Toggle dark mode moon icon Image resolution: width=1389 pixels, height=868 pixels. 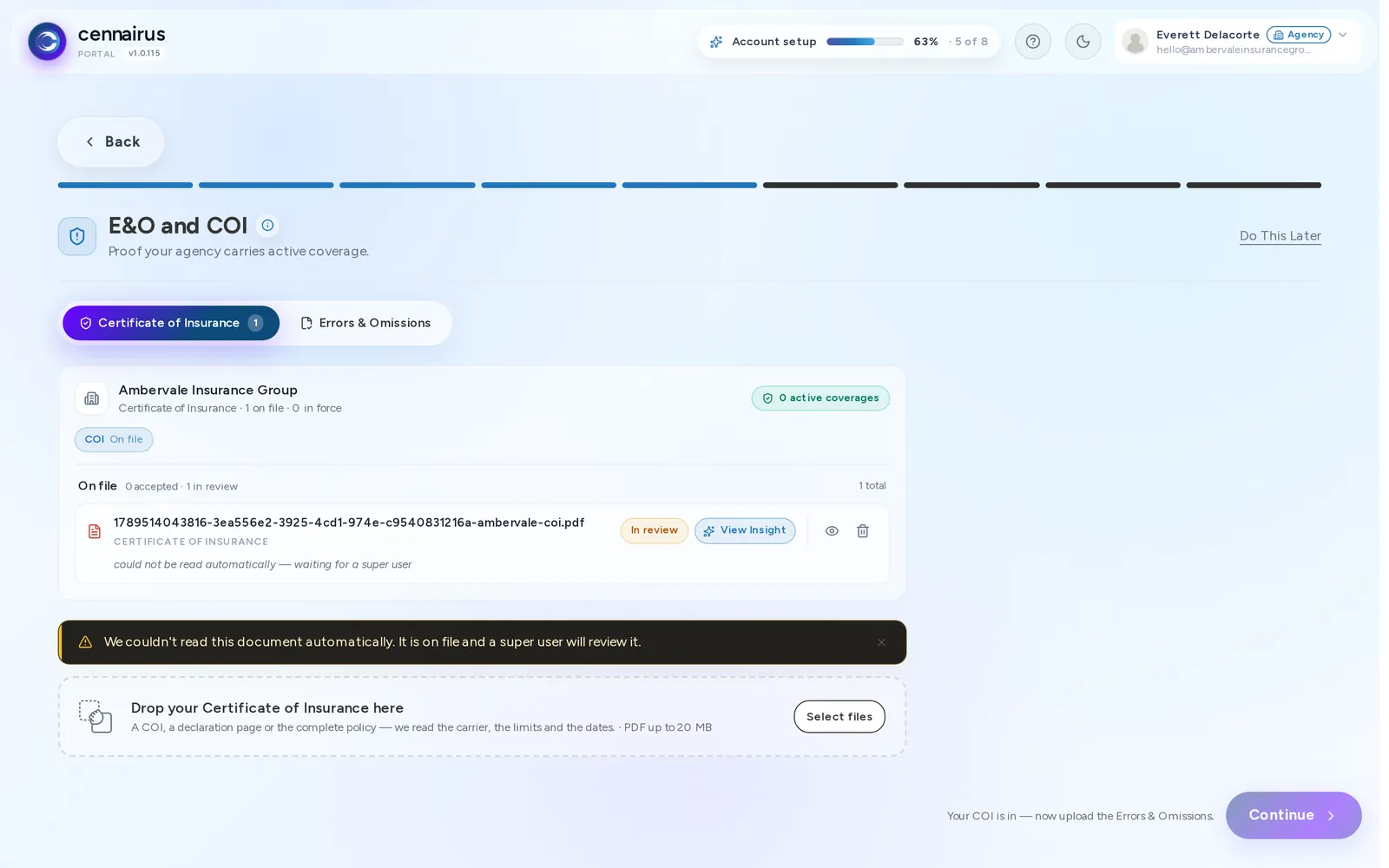(1083, 42)
